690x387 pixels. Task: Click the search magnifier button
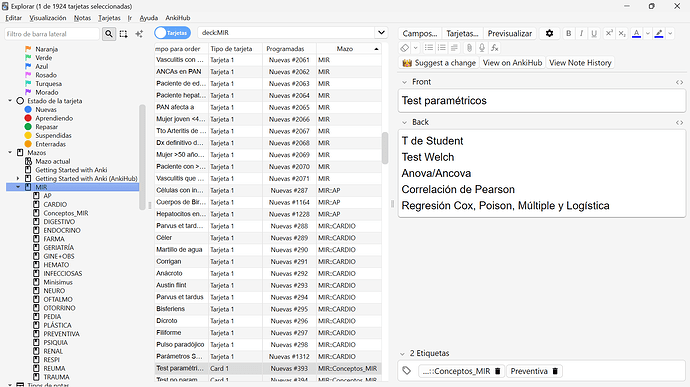(x=109, y=34)
